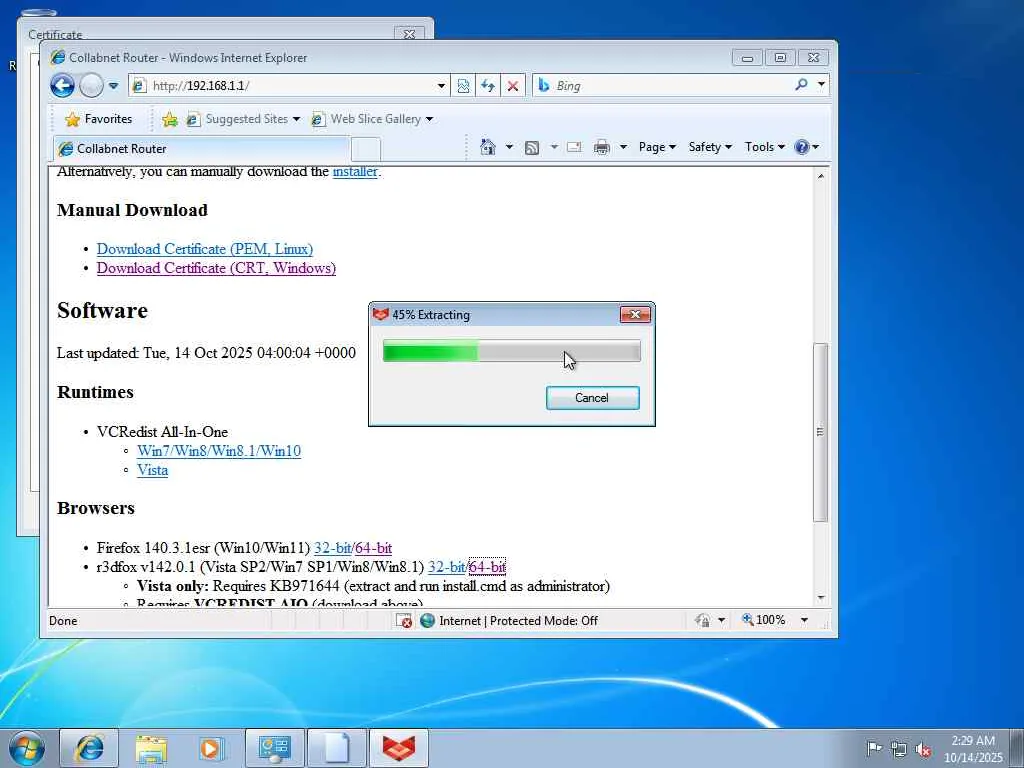The image size is (1024, 768).
Task: Click the red extractor taskbar icon
Action: coord(398,748)
